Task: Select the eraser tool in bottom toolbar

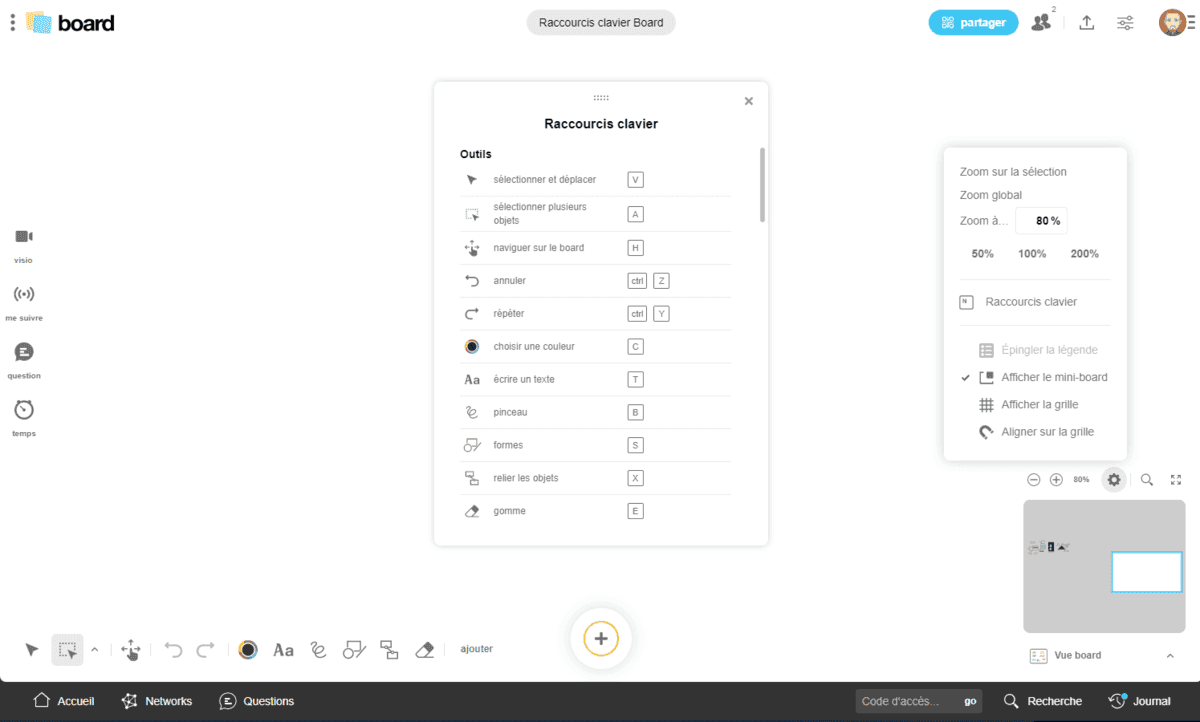Action: pyautogui.click(x=424, y=650)
